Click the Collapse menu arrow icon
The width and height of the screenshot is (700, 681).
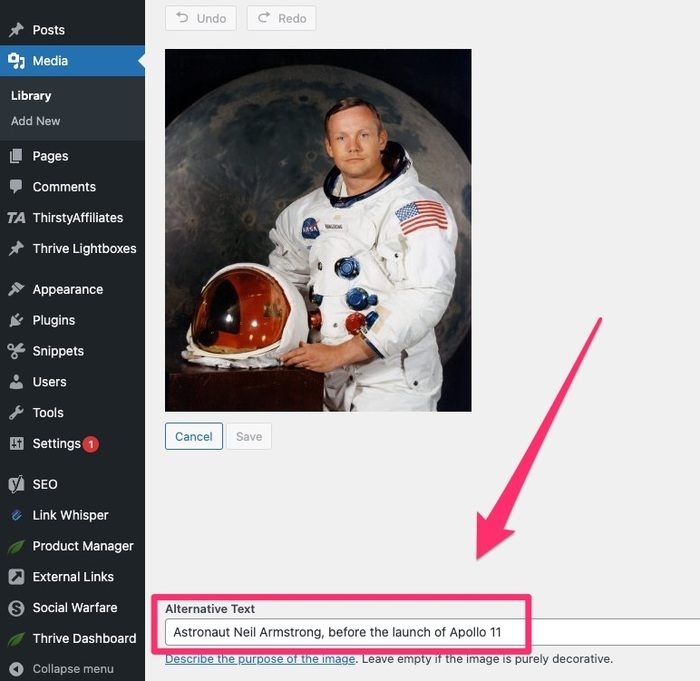[17, 669]
